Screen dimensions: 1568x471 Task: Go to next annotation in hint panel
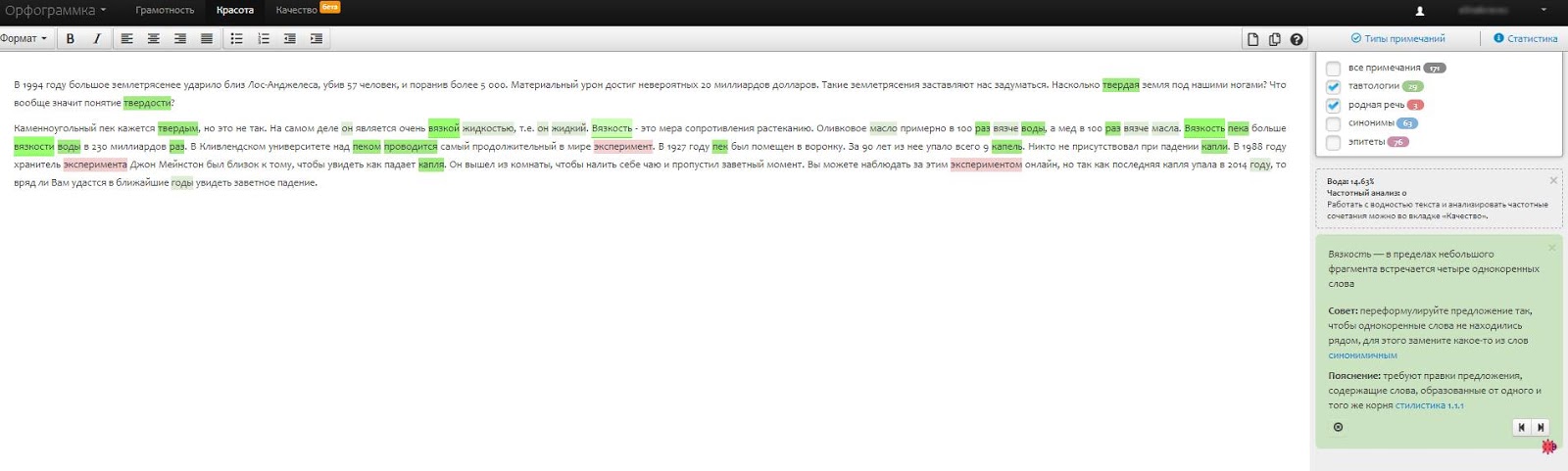1541,427
